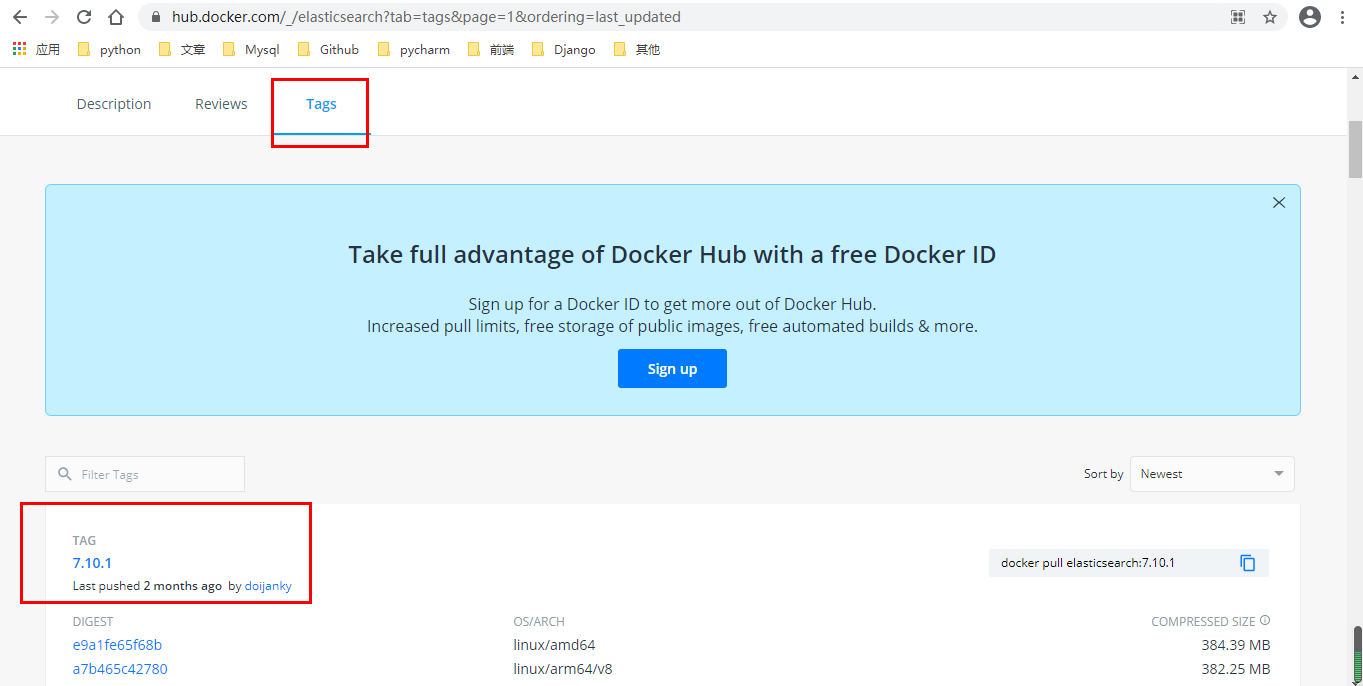Click the banner heading about free Docker ID

(x=672, y=255)
